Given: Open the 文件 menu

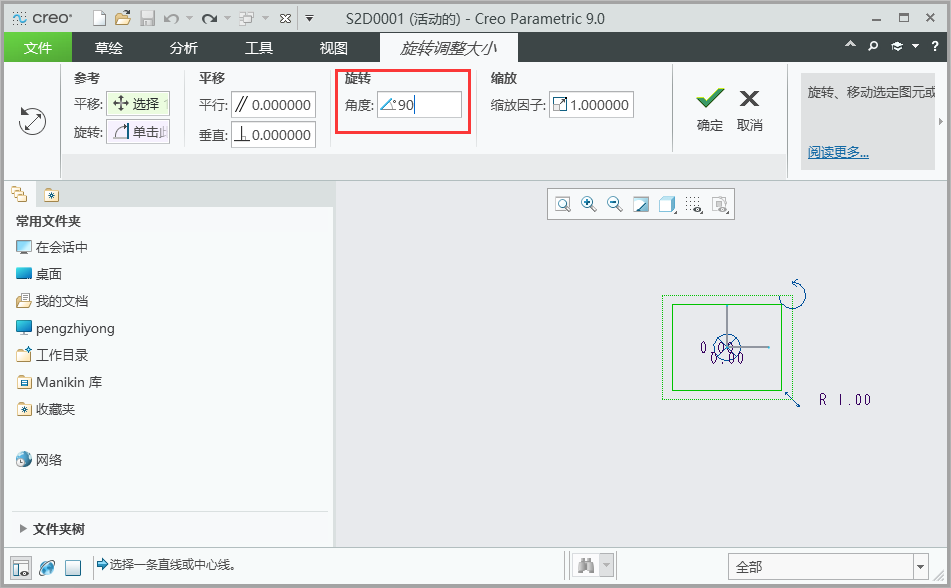Looking at the screenshot, I should 38,48.
